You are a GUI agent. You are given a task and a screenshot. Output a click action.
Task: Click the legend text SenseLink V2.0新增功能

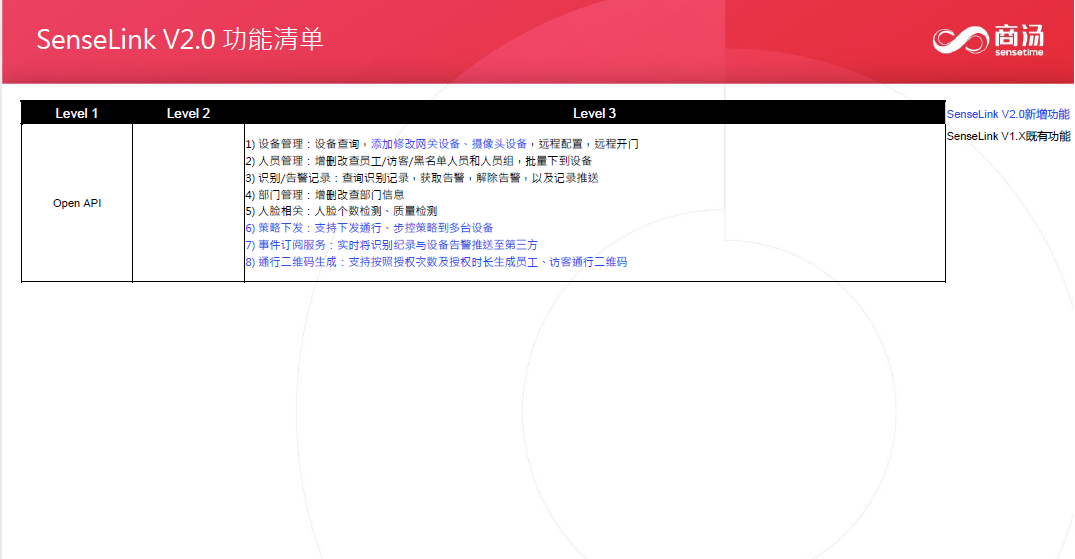tap(1008, 115)
